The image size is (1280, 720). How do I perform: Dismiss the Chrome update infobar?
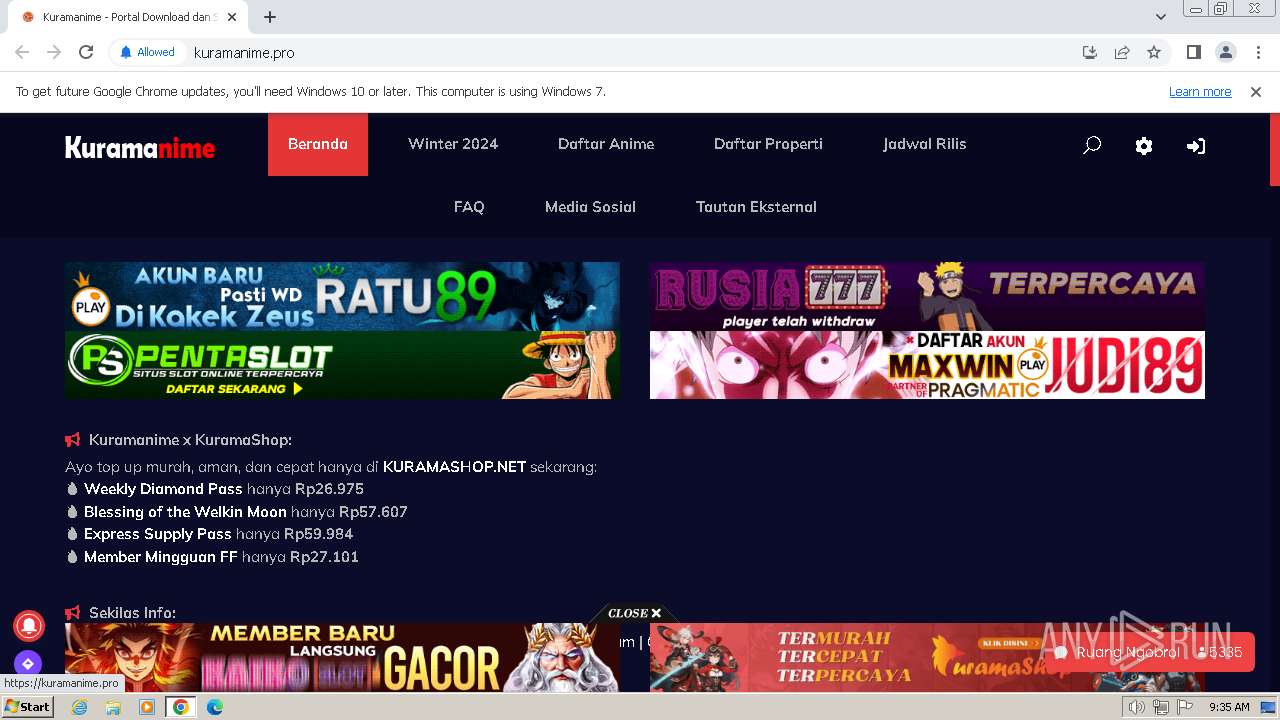coord(1256,92)
